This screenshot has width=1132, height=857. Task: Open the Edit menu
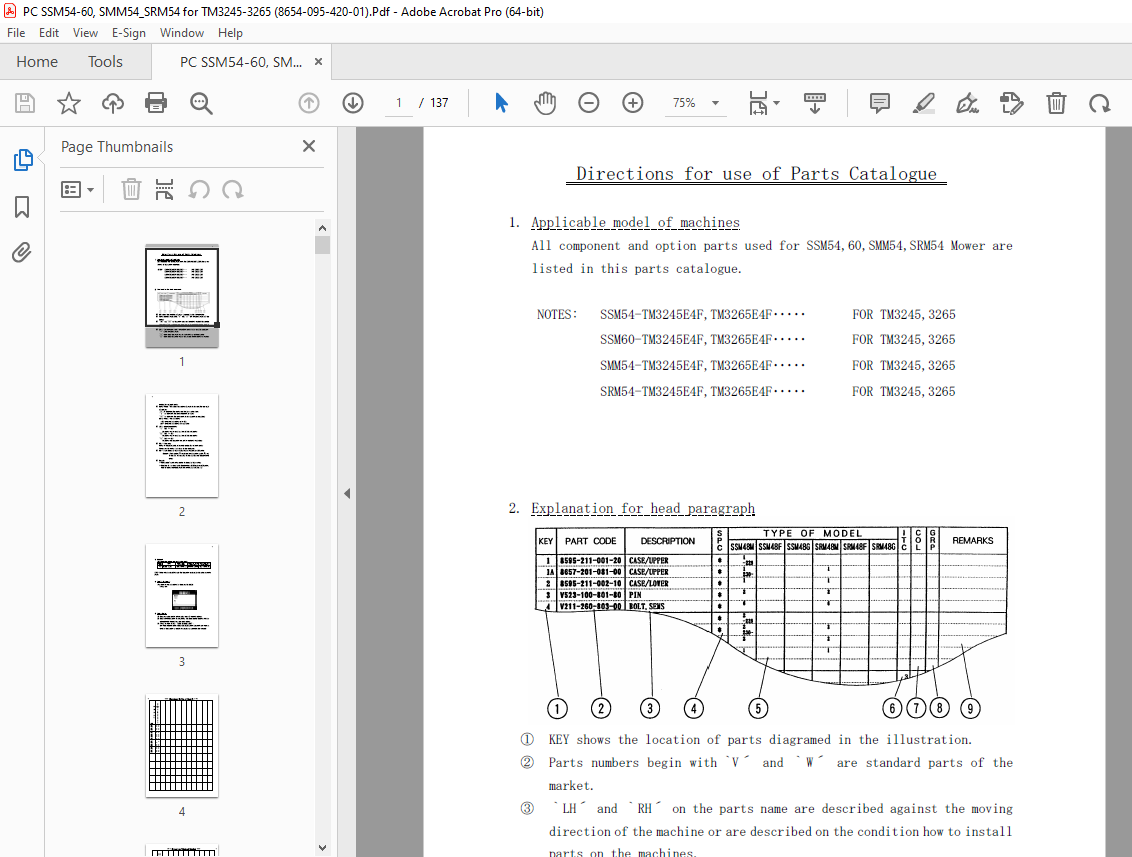point(49,32)
